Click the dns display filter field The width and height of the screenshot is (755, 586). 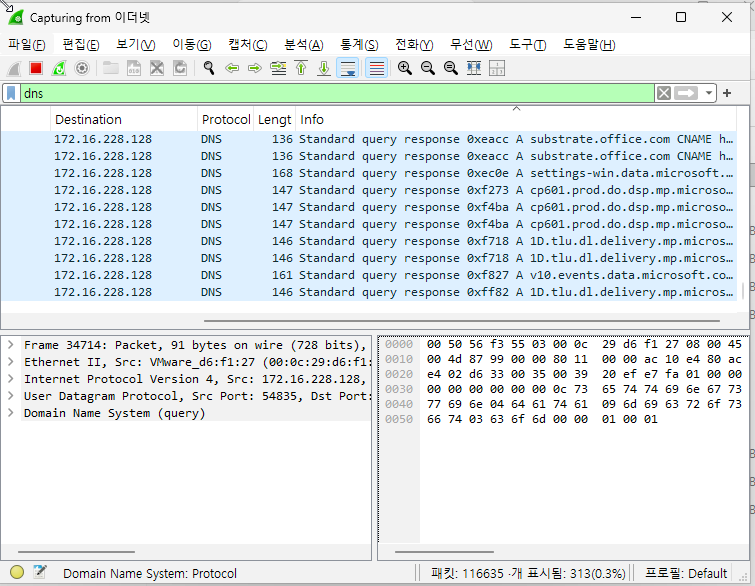330,93
